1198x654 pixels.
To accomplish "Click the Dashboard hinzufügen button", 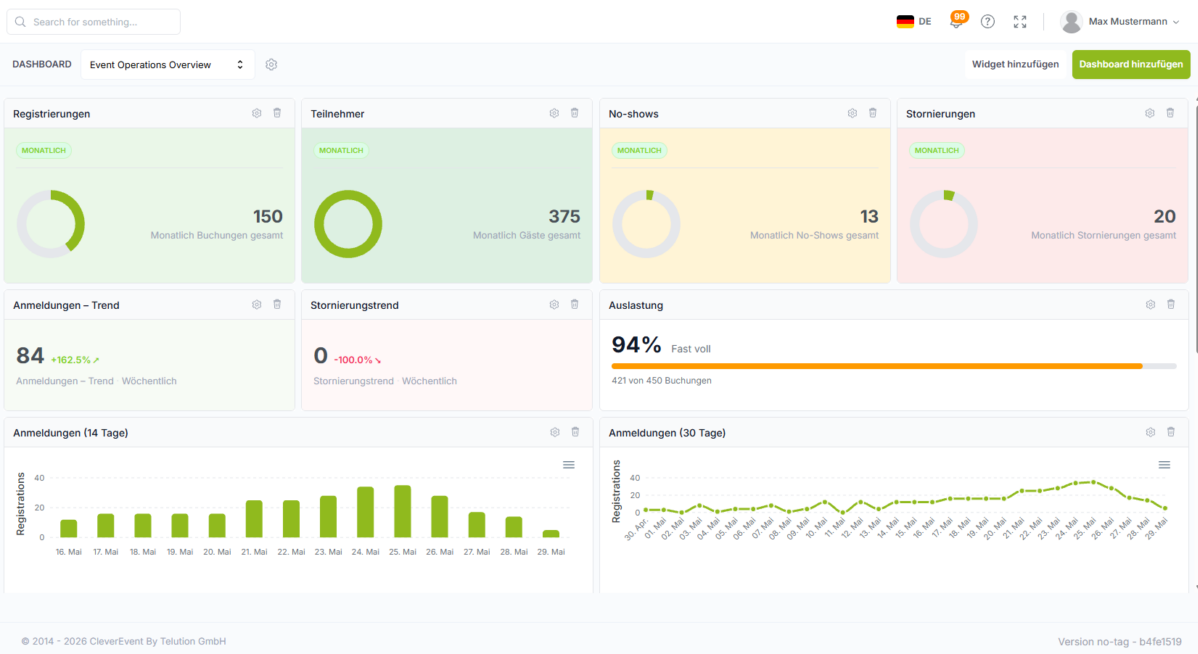I will (x=1131, y=64).
